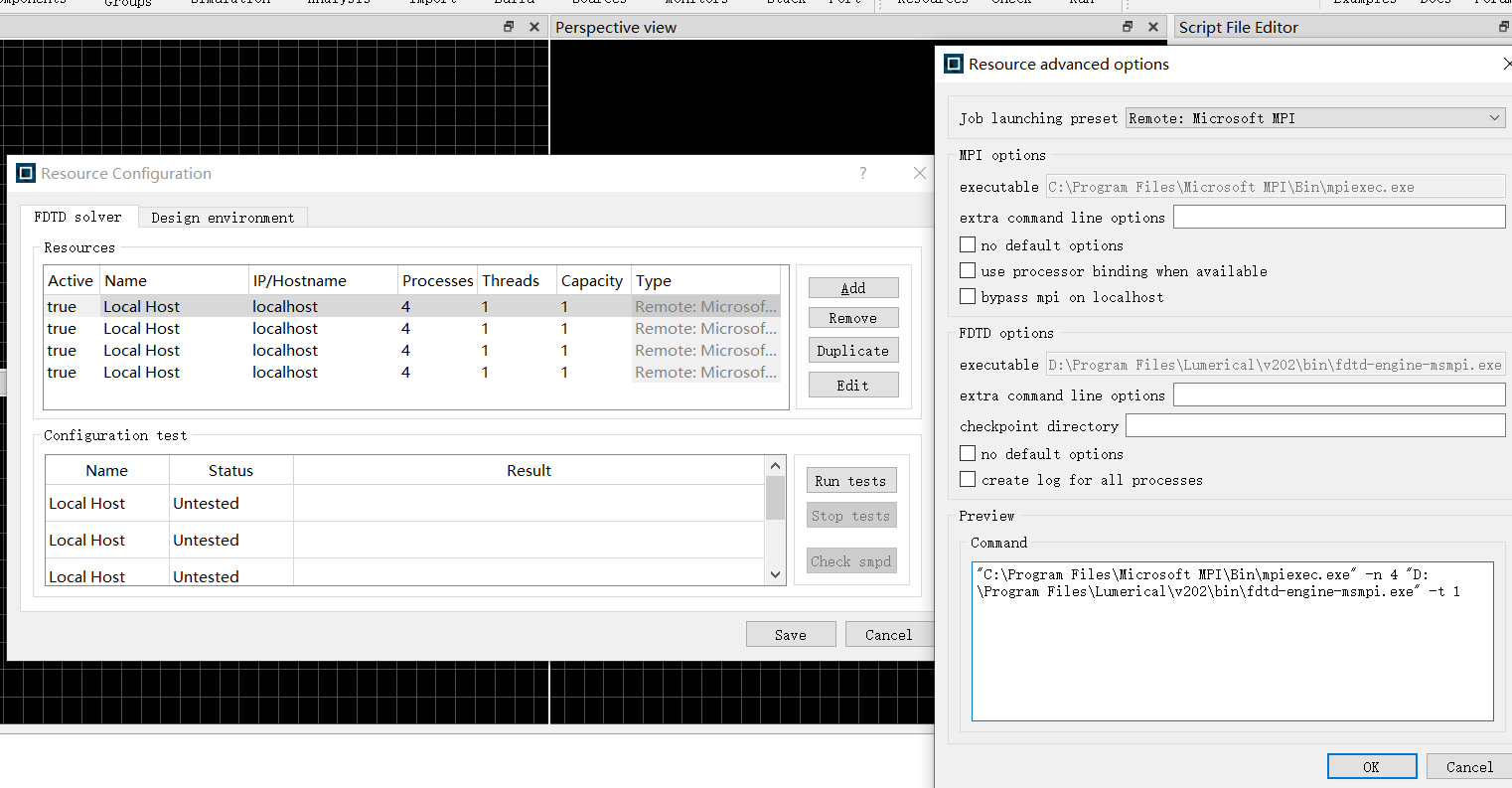Click the help question mark in Resource Configuration
Screen dimensions: 1512x788
(862, 173)
